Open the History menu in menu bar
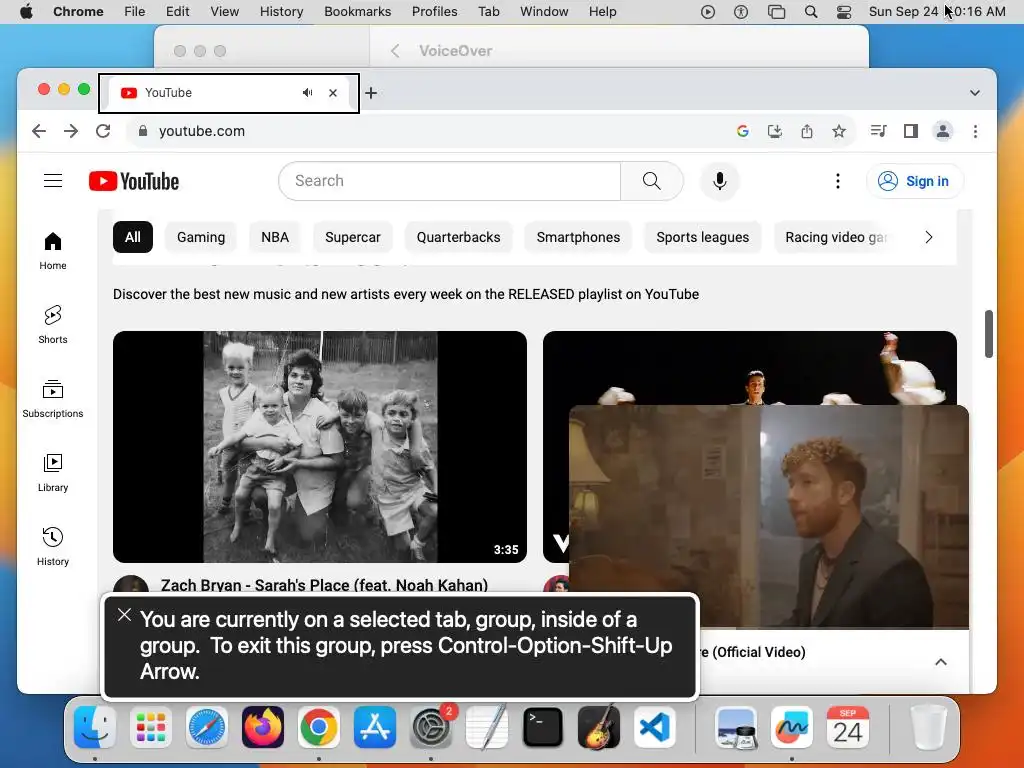Screen dimensions: 1024x768 [281, 12]
